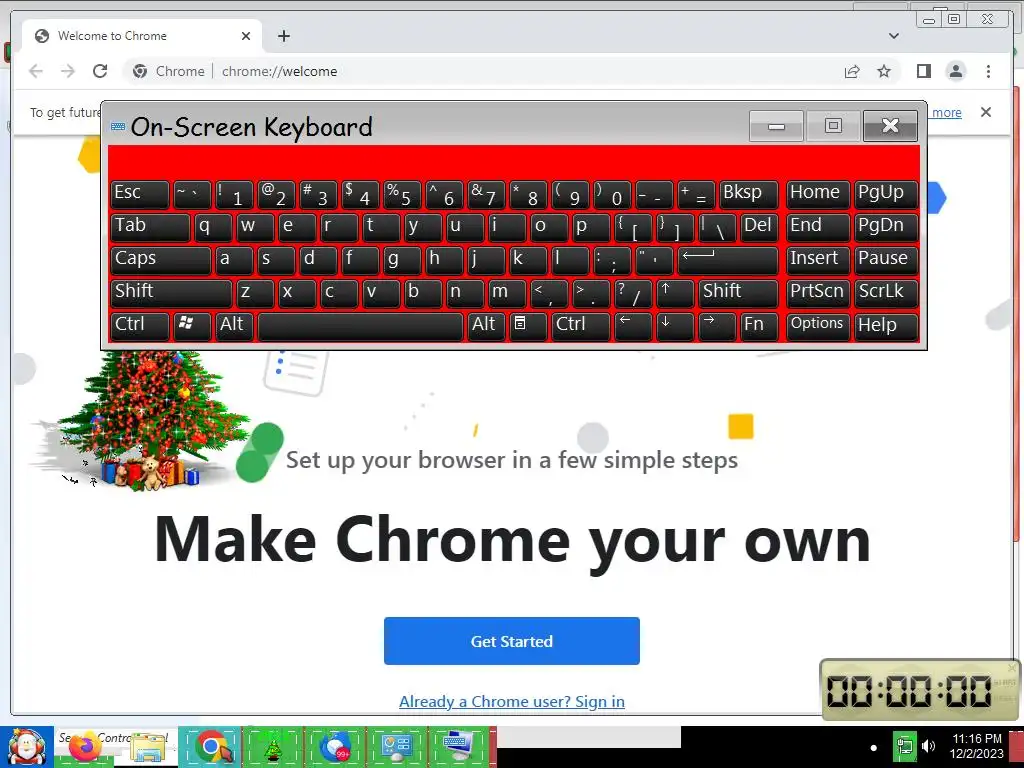The width and height of the screenshot is (1024, 768).
Task: Open the network tray icon
Action: click(x=904, y=746)
